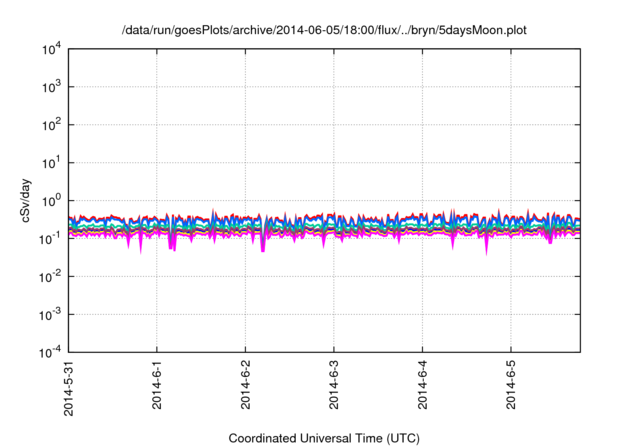The width and height of the screenshot is (640, 448).
Task: Click the 10^0 y-axis label
Action: pos(52,201)
